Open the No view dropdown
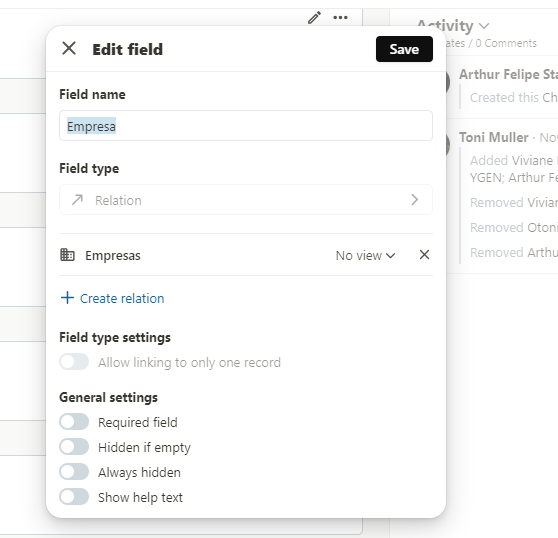 pos(365,255)
